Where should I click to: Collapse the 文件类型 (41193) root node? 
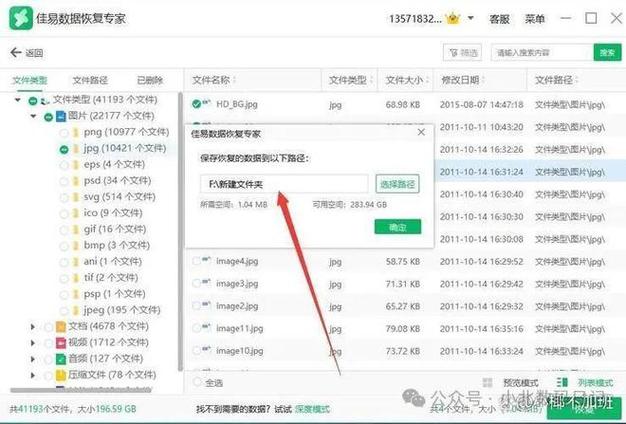[18, 100]
